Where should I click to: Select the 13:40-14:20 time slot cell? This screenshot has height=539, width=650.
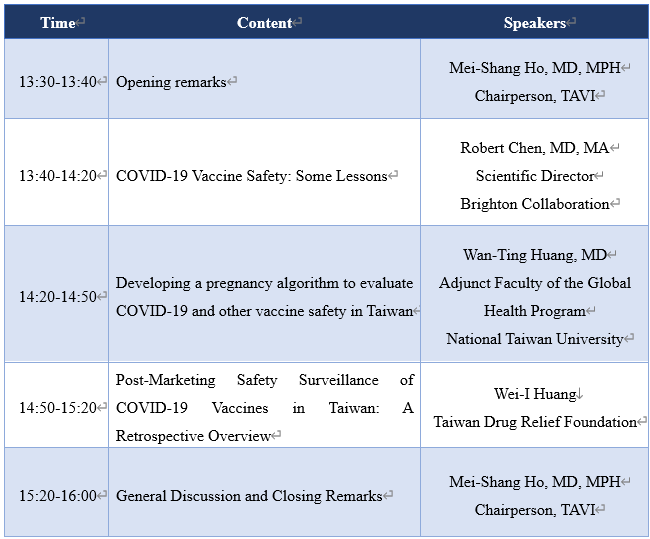tap(57, 176)
